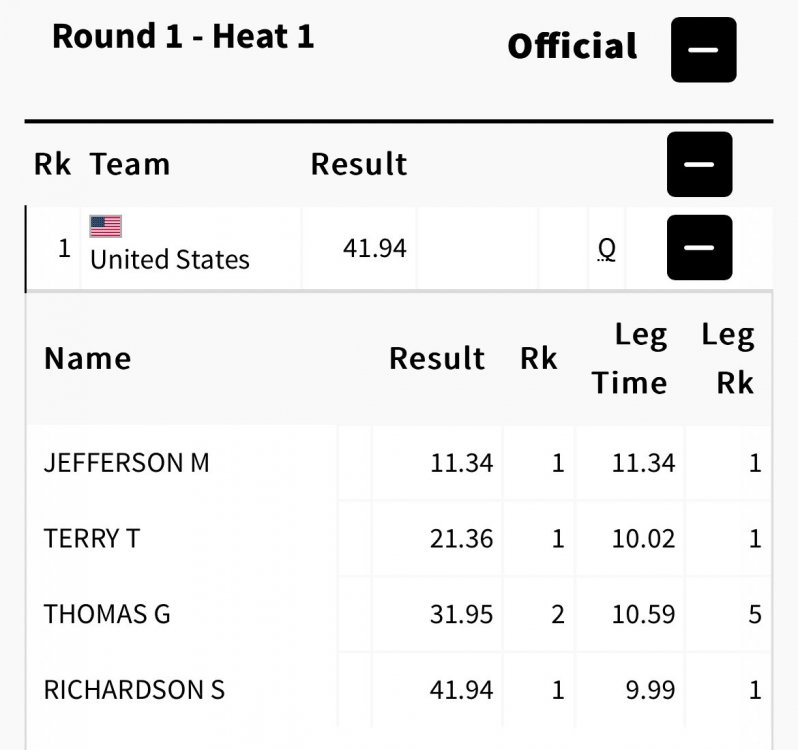Screen dimensions: 798x750
Task: Select the TERRY T athlete name
Action: (x=92, y=538)
